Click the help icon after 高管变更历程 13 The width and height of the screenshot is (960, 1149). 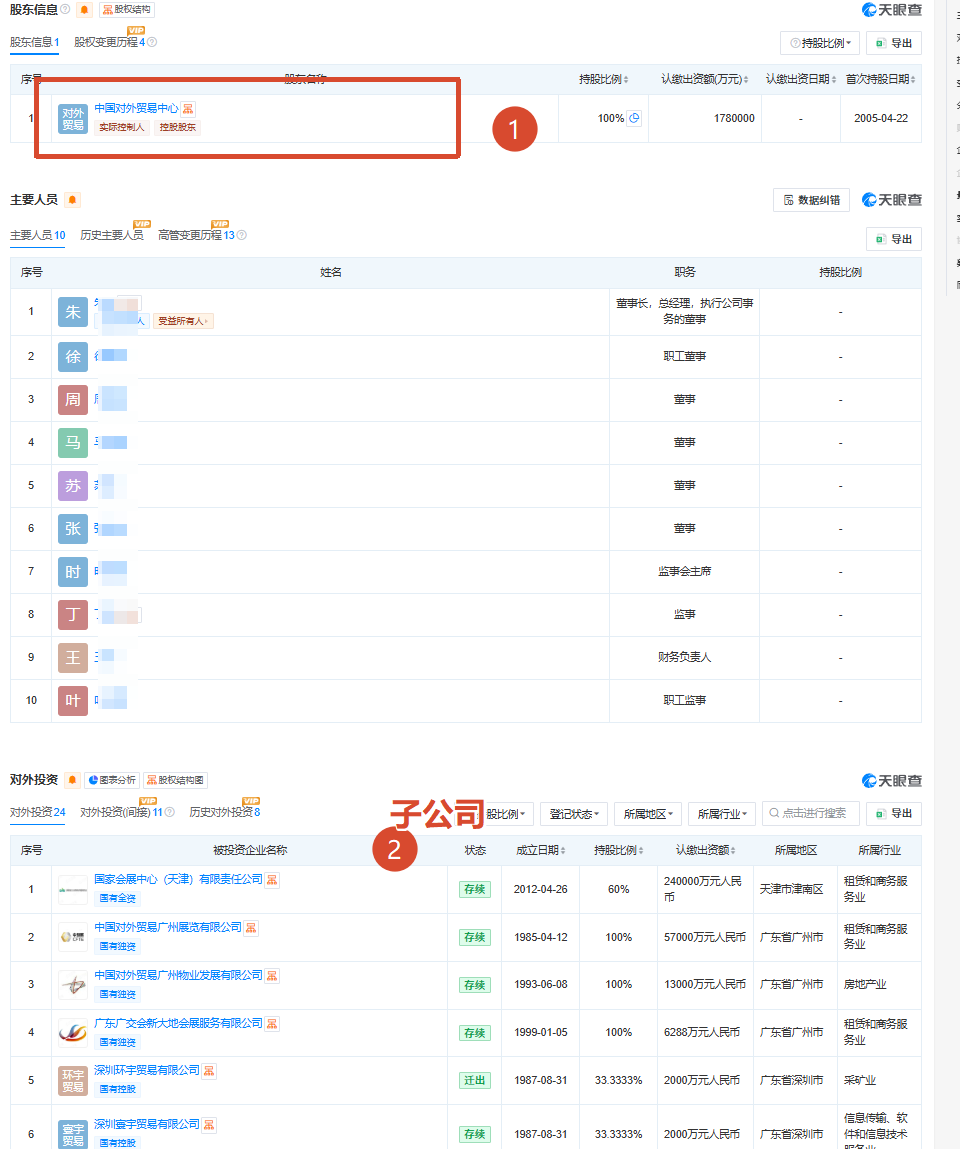(242, 235)
